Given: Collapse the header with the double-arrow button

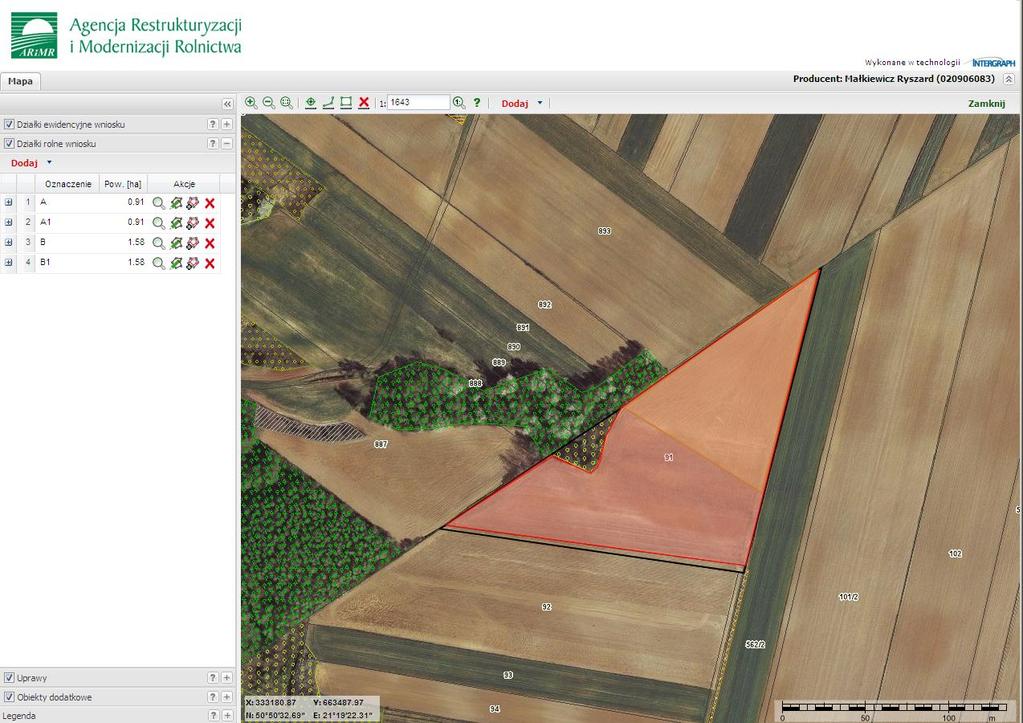Looking at the screenshot, I should tap(1009, 79).
